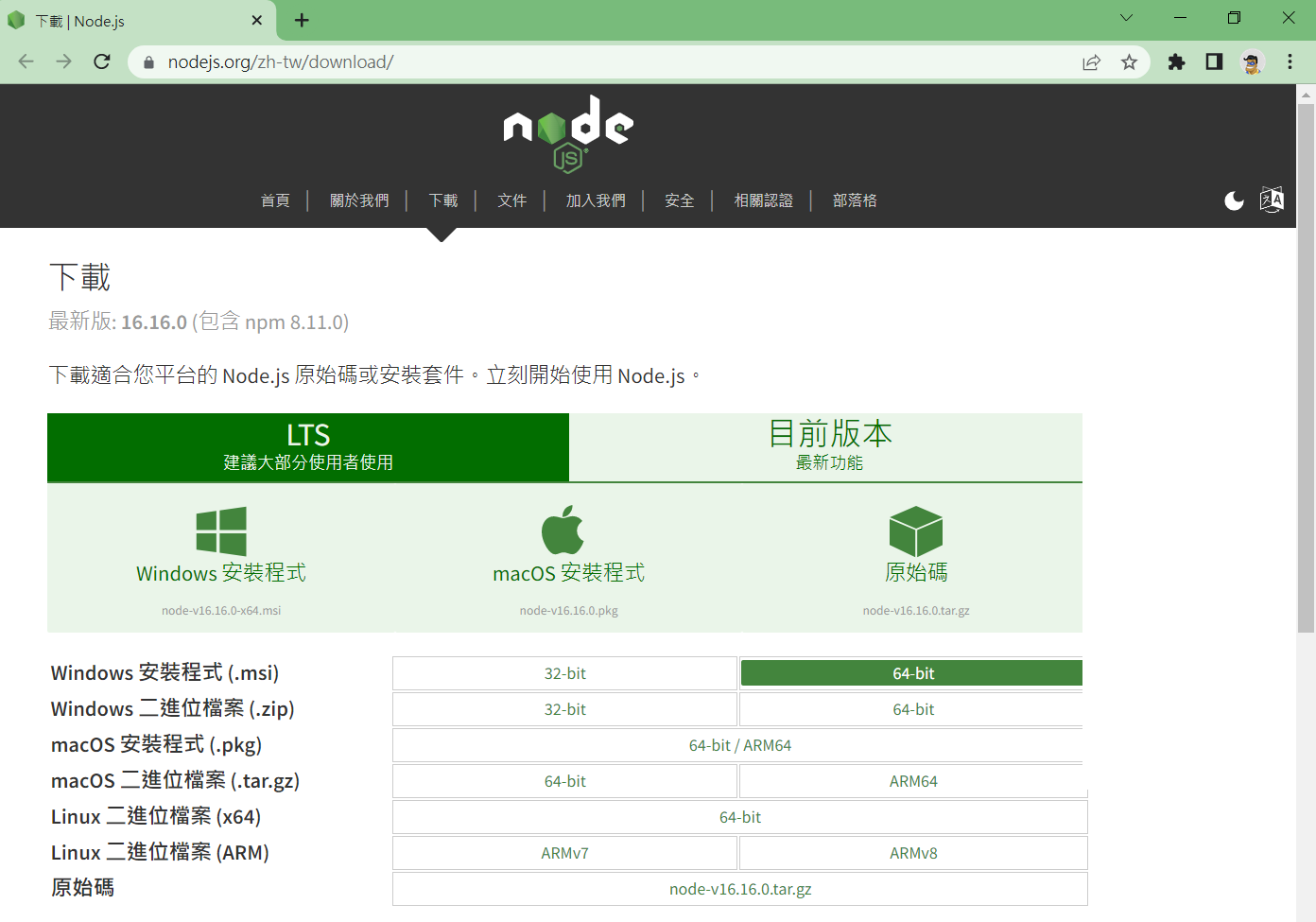Viewport: 1316px width, 922px height.
Task: Click the Apple logo macOS installer icon
Action: 563,530
